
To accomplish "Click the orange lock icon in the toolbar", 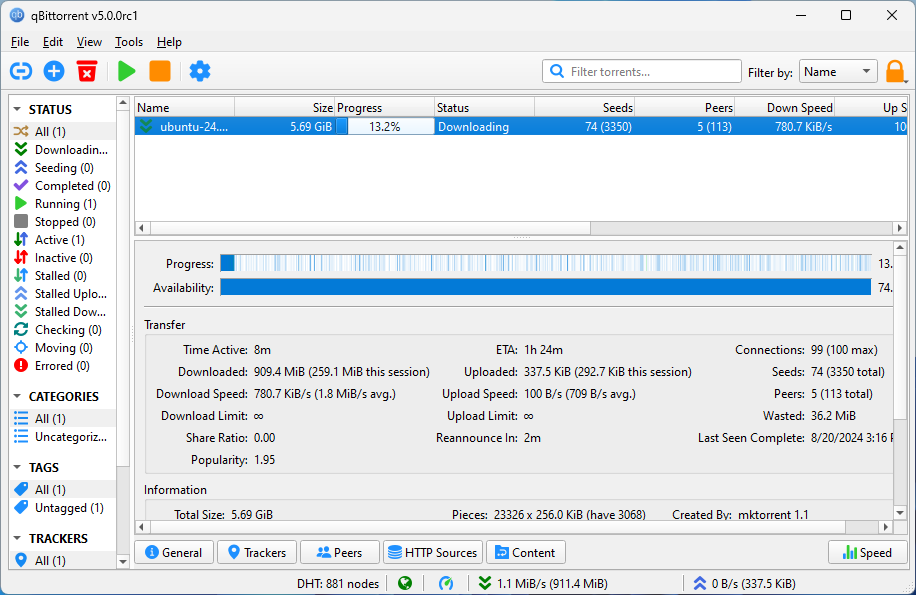I will 895,72.
